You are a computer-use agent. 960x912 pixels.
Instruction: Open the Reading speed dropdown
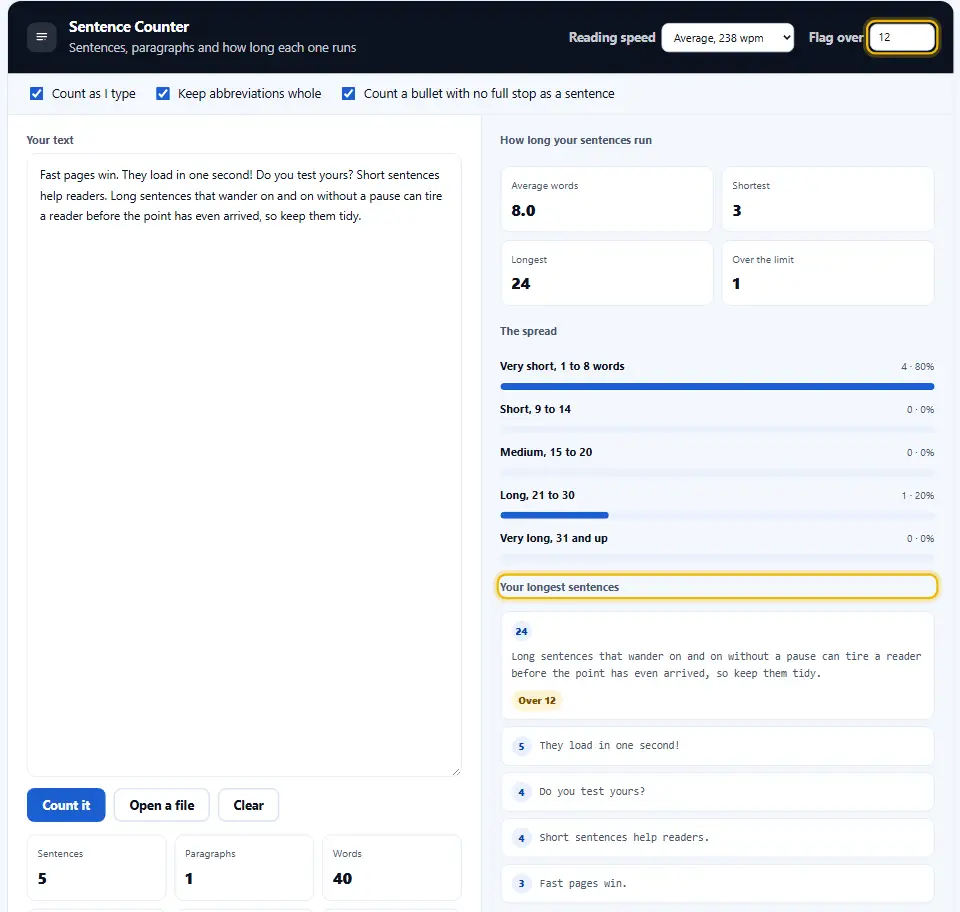[x=727, y=38]
